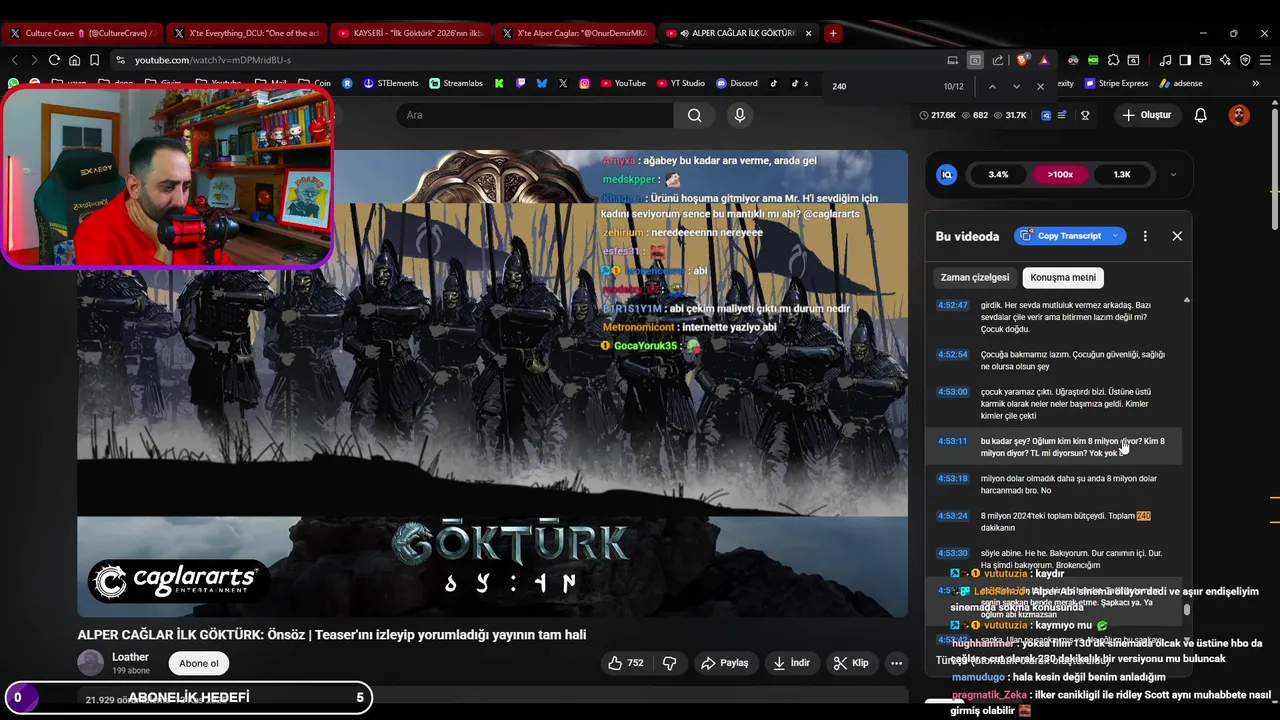1280x720 pixels.
Task: Click the address bar URL
Action: click(x=212, y=60)
